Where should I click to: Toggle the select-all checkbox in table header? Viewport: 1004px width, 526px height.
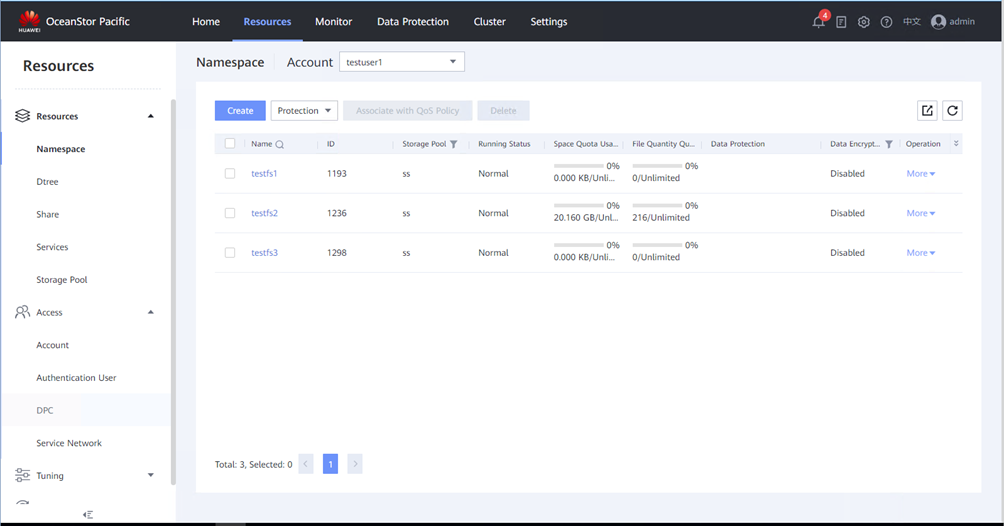click(x=230, y=144)
